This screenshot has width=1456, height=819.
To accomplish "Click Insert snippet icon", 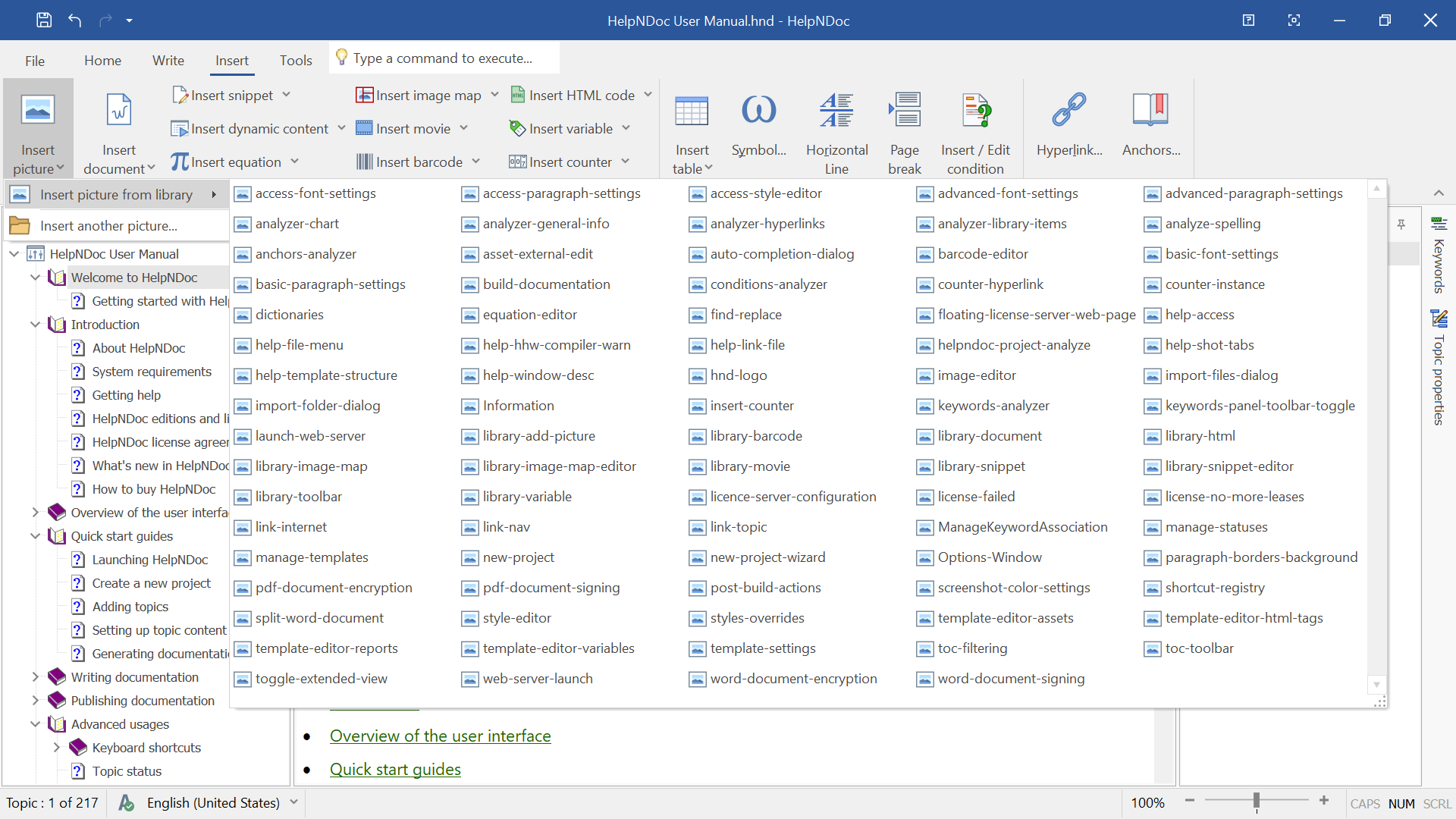I will click(x=180, y=95).
